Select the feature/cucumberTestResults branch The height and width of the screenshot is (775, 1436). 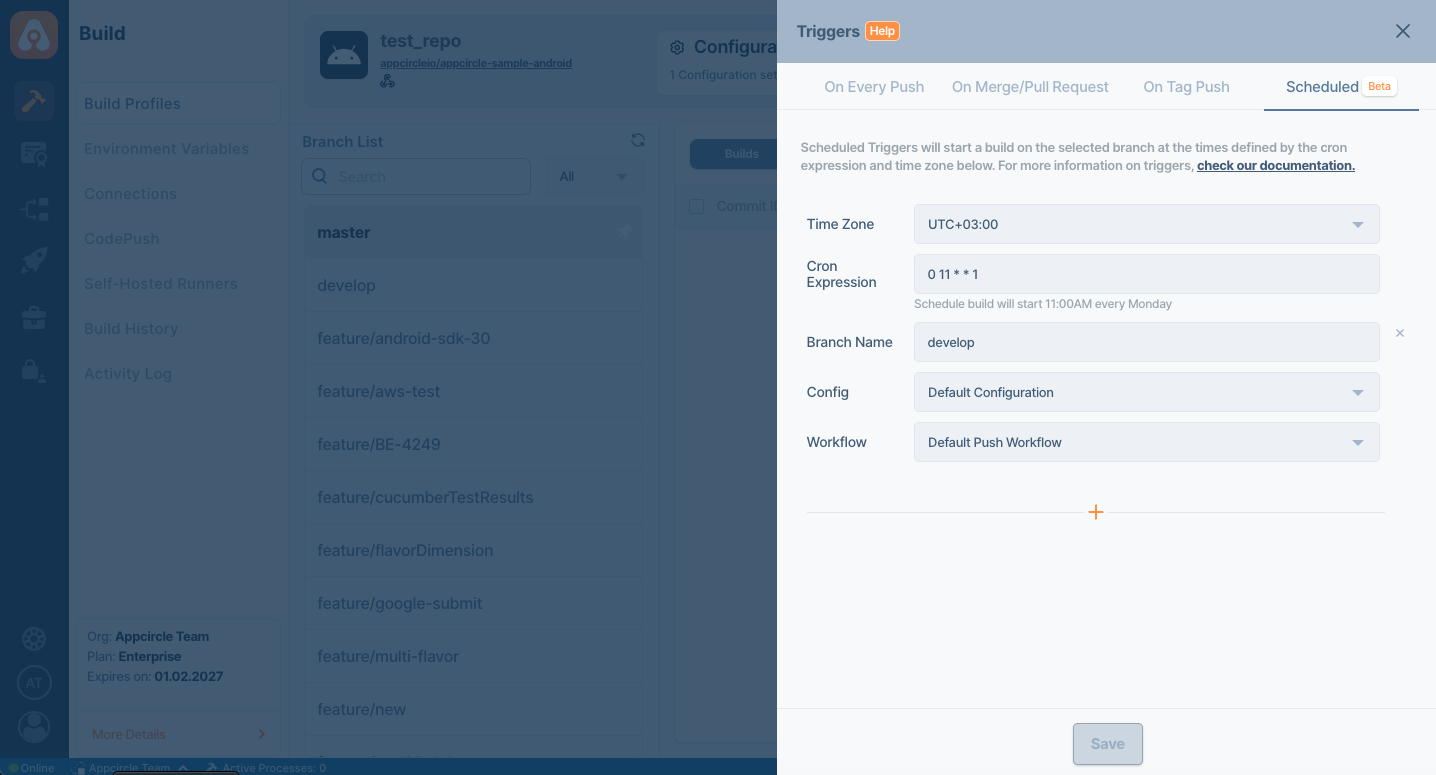pos(473,497)
